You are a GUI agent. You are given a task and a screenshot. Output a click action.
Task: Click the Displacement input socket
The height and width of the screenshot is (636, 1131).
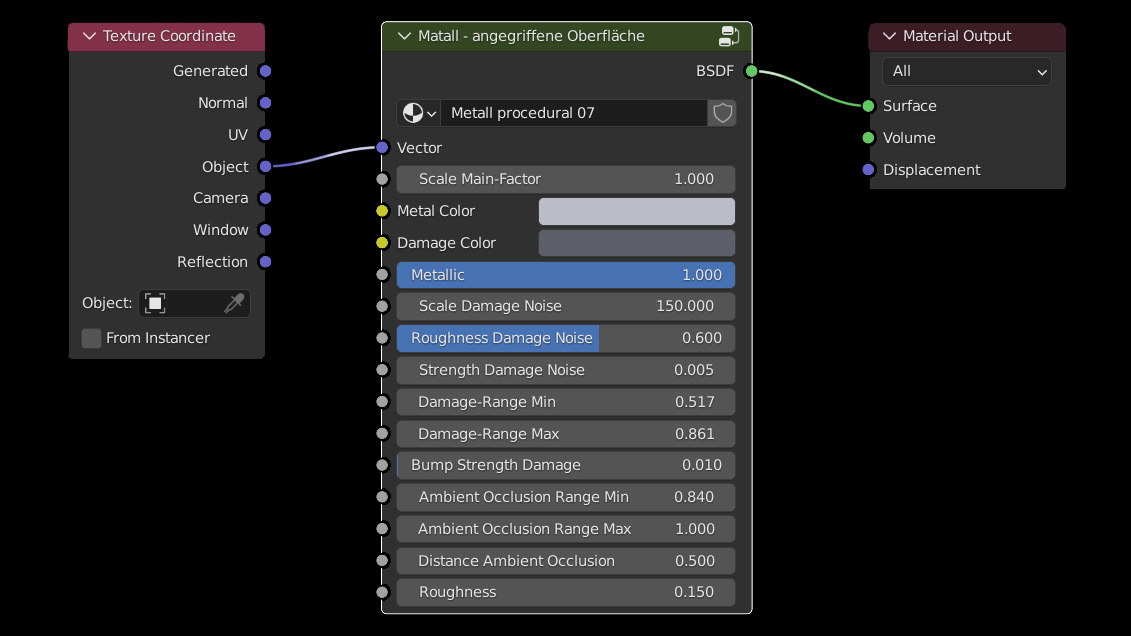[x=868, y=170]
